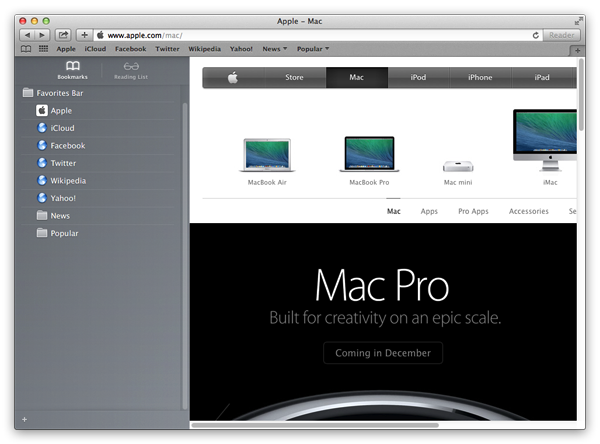
Task: Click the Apps sub-navigation link
Action: (429, 211)
